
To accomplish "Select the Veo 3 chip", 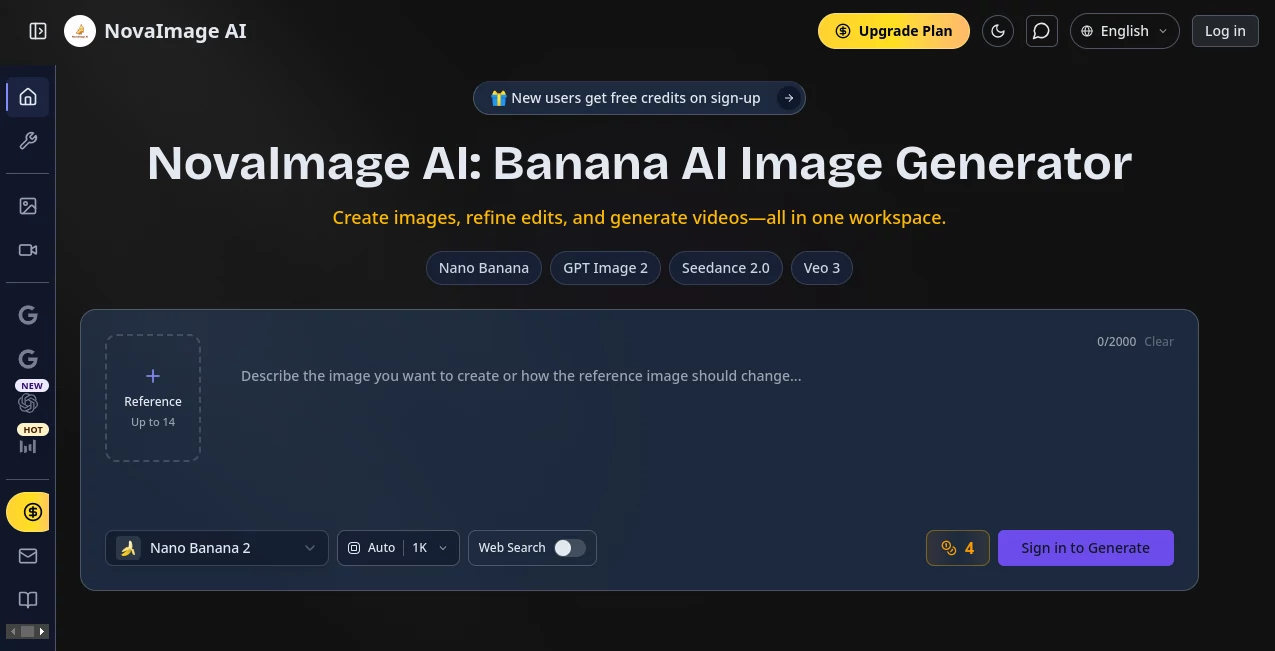I will pos(822,268).
